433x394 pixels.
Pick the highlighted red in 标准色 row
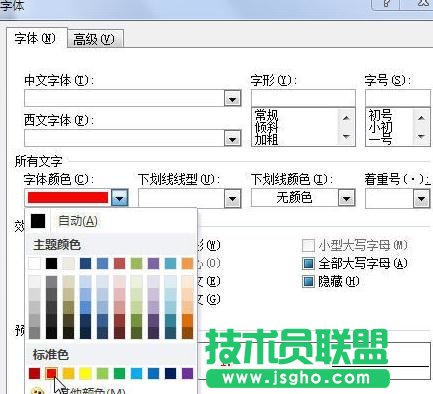(51, 373)
